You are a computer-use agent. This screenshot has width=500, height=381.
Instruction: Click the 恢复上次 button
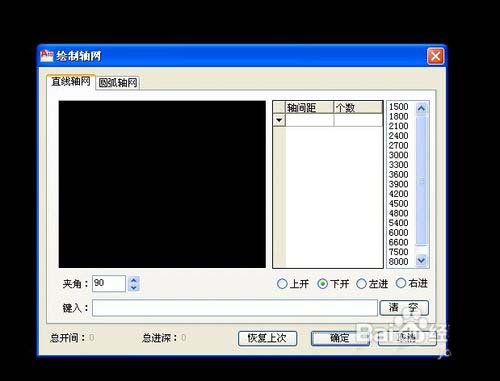pyautogui.click(x=267, y=338)
